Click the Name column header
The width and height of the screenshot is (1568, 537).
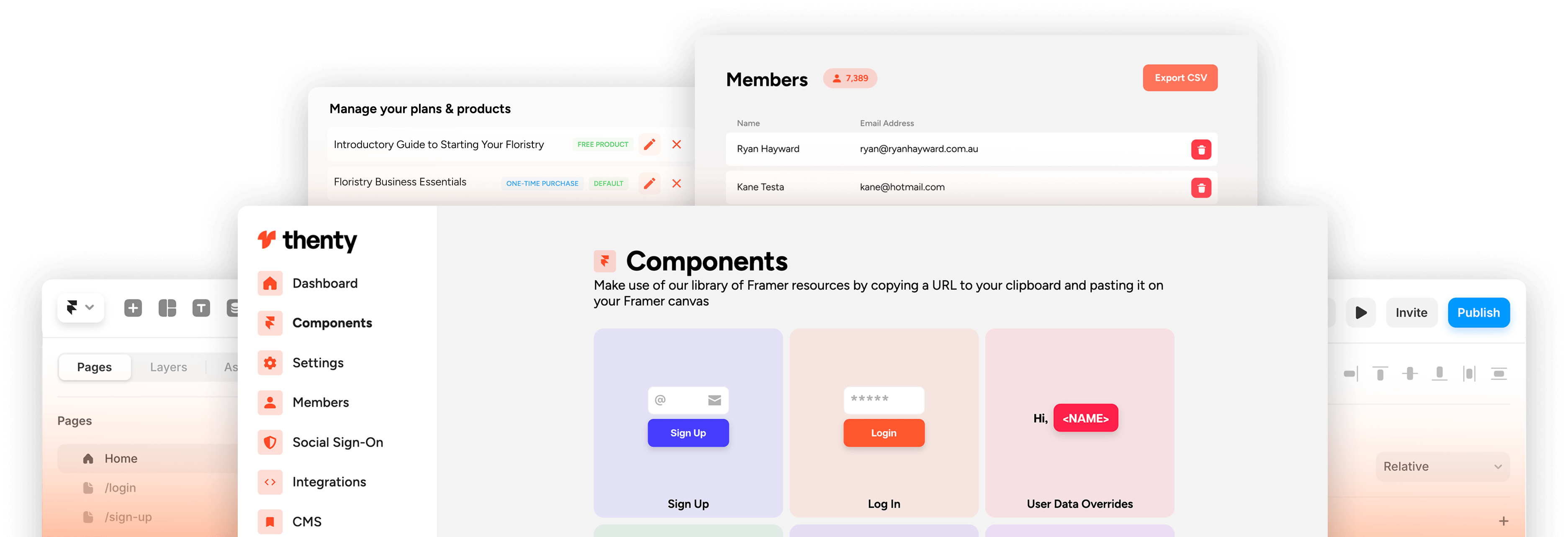pyautogui.click(x=748, y=123)
